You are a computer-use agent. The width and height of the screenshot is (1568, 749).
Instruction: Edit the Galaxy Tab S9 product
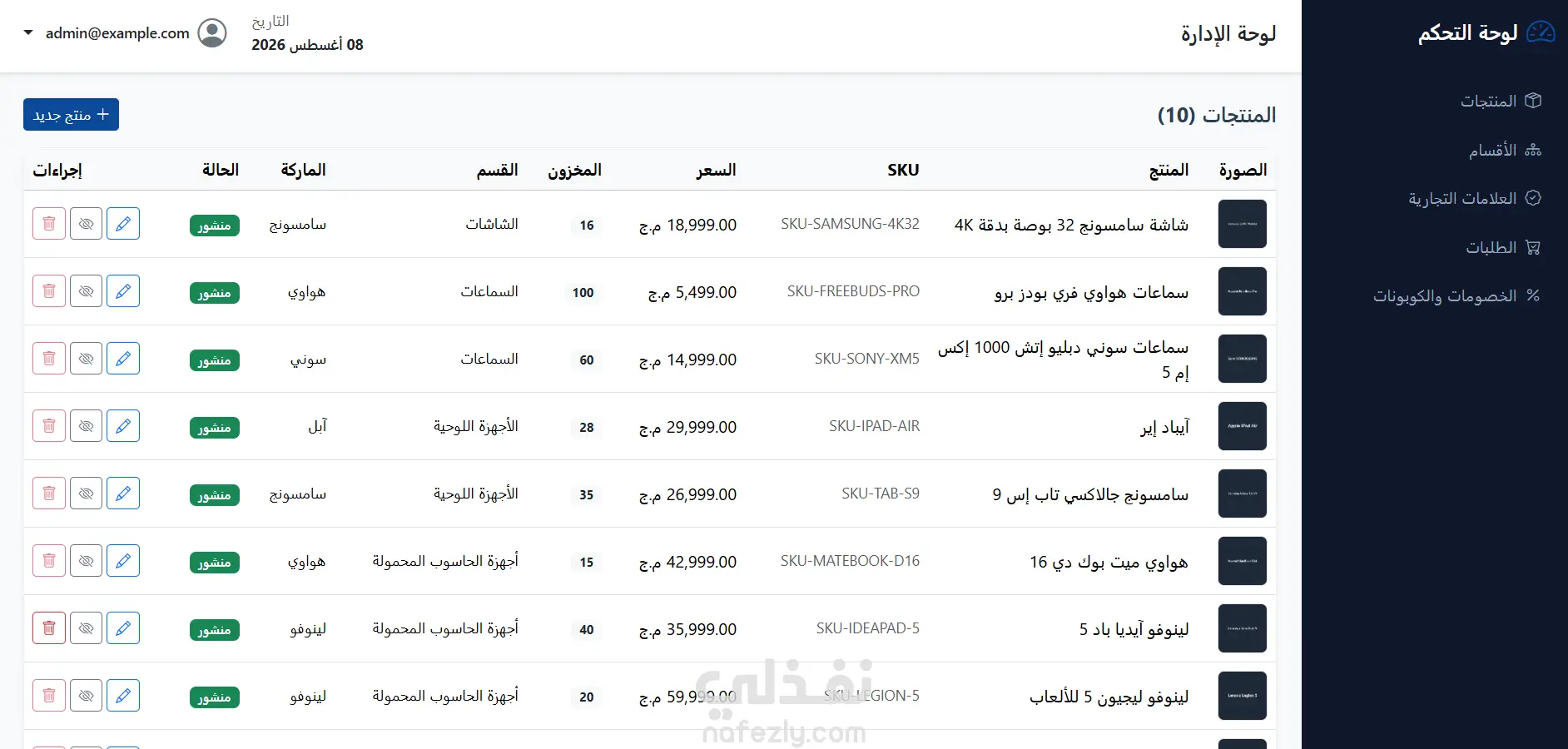[123, 494]
